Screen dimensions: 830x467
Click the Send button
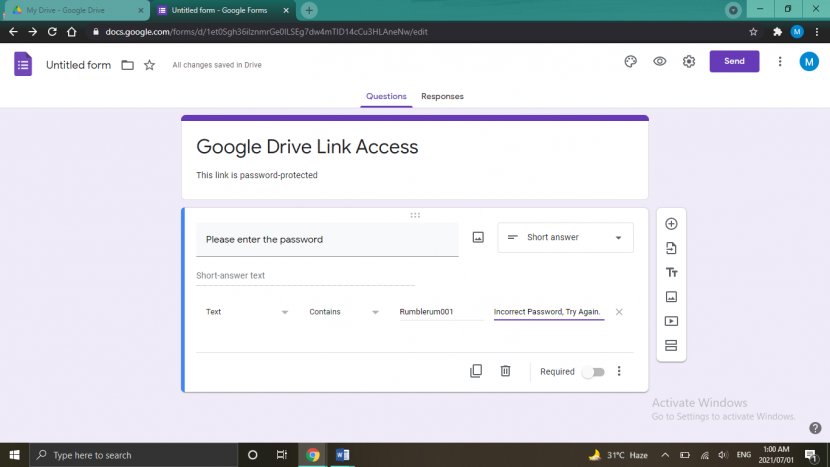pos(734,61)
